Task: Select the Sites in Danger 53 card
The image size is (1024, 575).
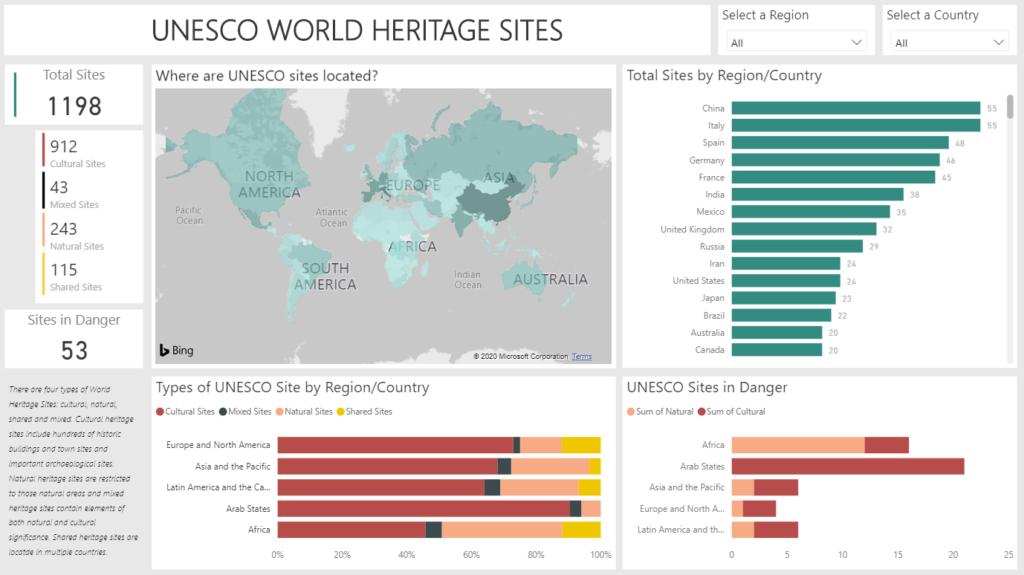Action: [x=74, y=338]
